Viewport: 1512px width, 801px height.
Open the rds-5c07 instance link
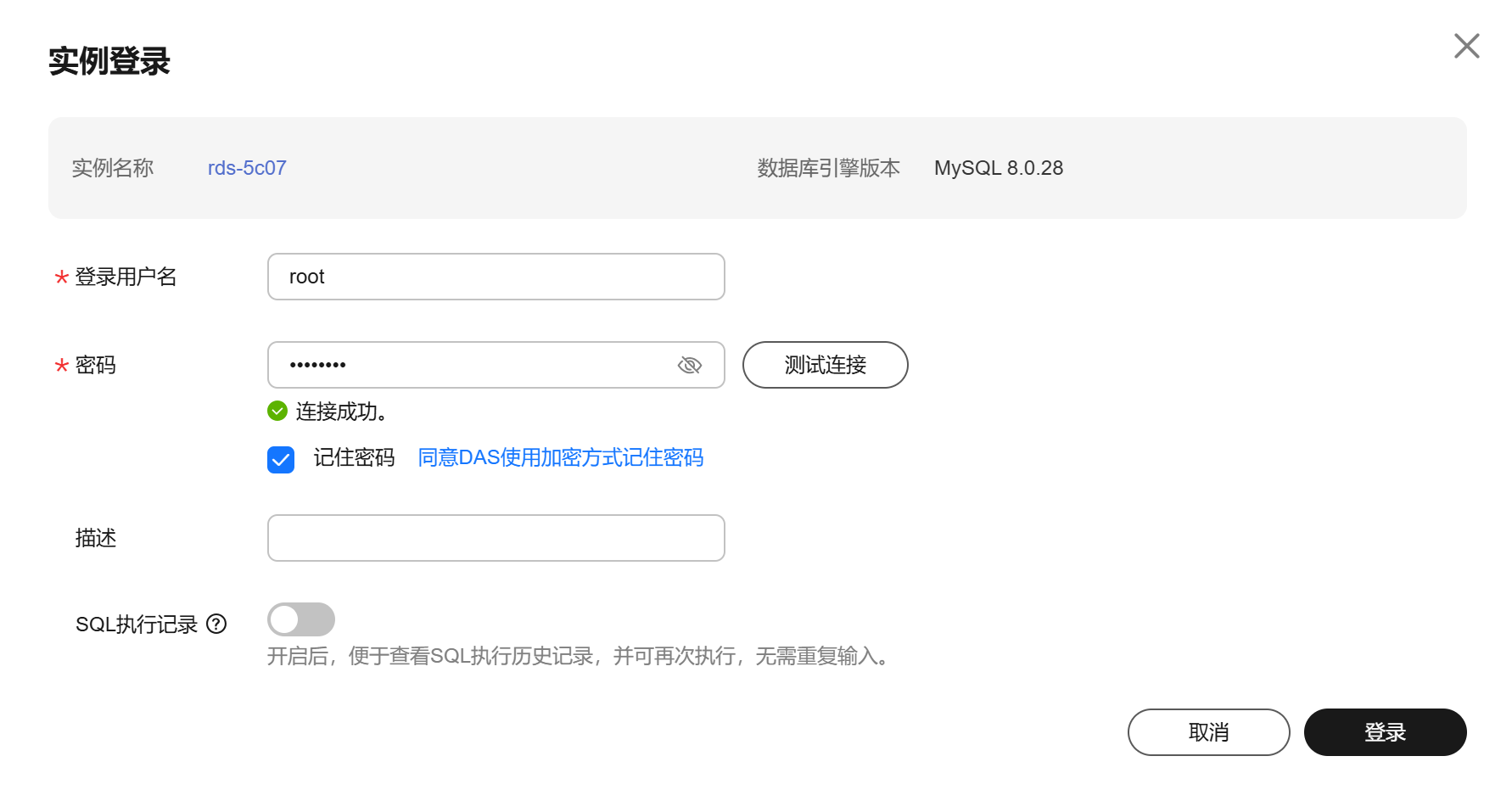247,168
